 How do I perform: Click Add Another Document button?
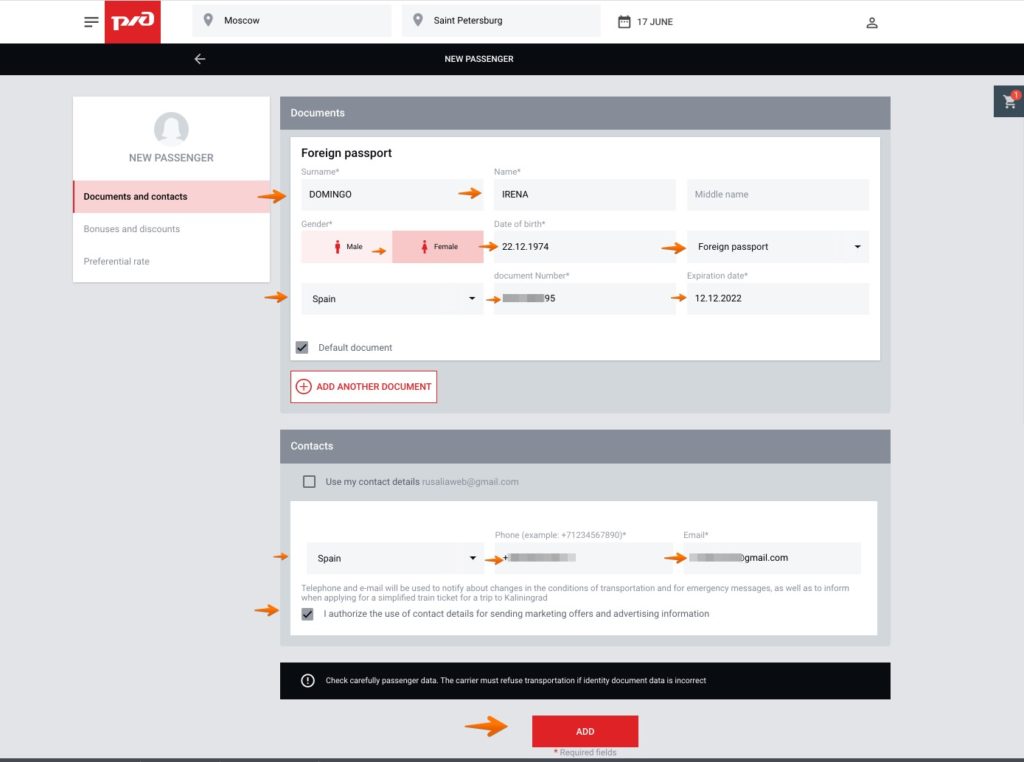[364, 387]
